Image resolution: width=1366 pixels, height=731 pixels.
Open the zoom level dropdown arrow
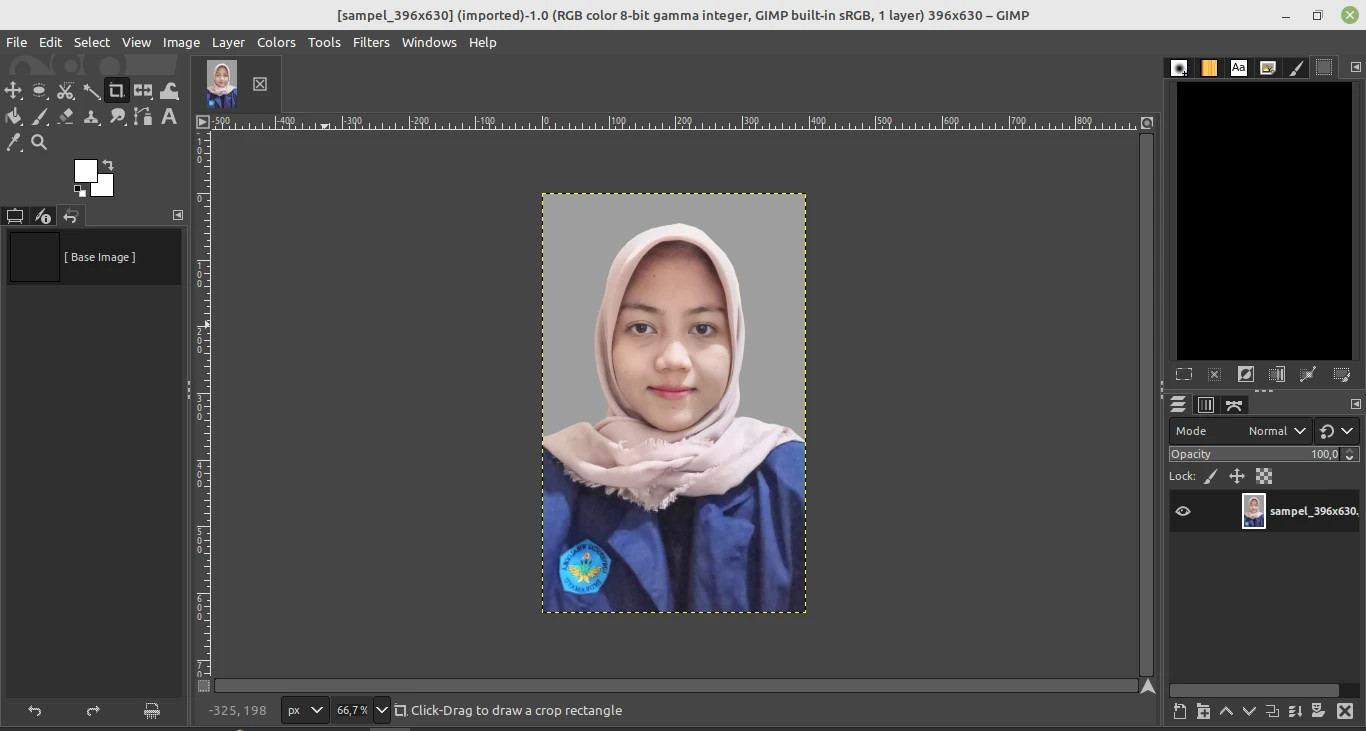pos(381,710)
